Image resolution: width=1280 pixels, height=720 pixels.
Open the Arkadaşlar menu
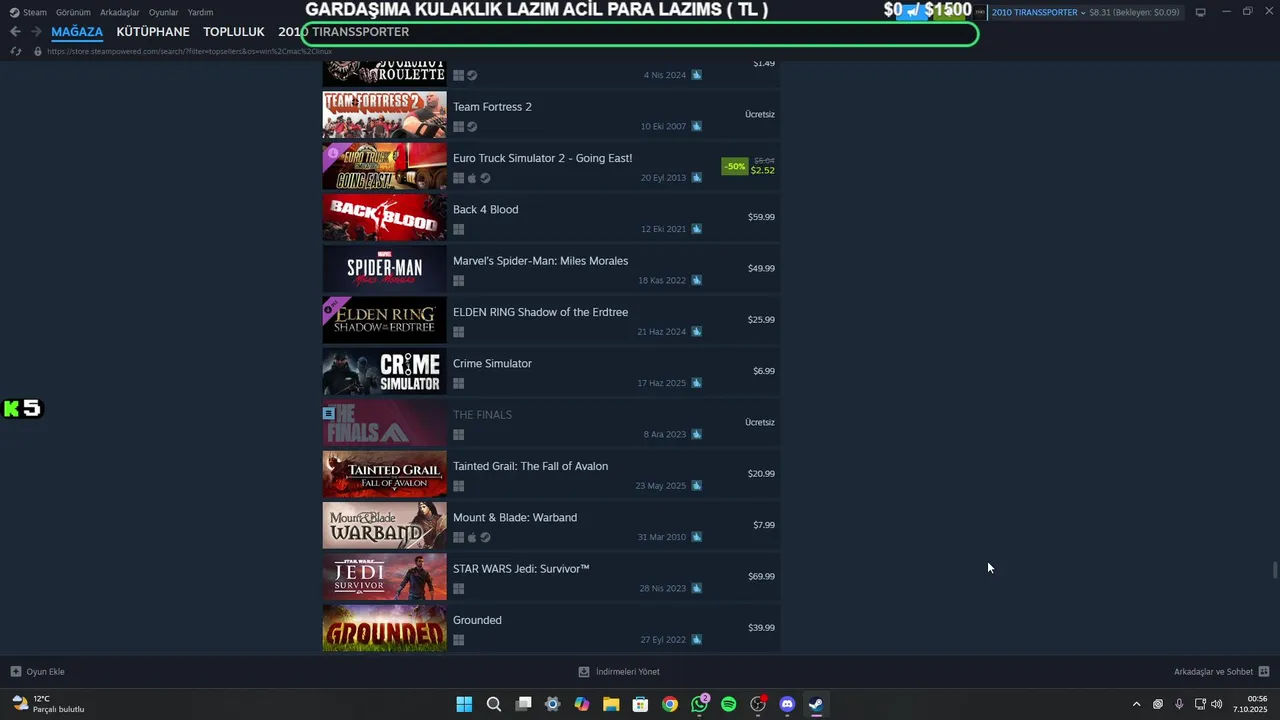(120, 12)
